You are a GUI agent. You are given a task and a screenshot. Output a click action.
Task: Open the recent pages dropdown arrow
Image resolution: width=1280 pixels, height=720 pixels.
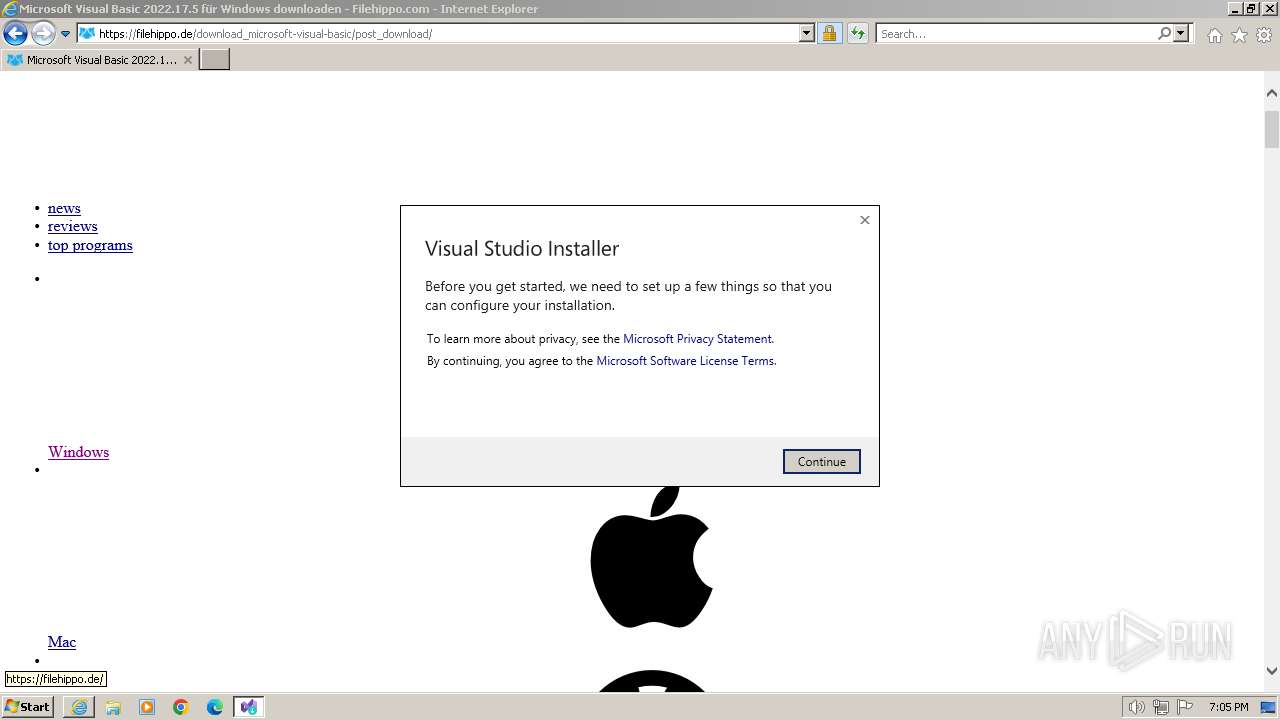66,34
